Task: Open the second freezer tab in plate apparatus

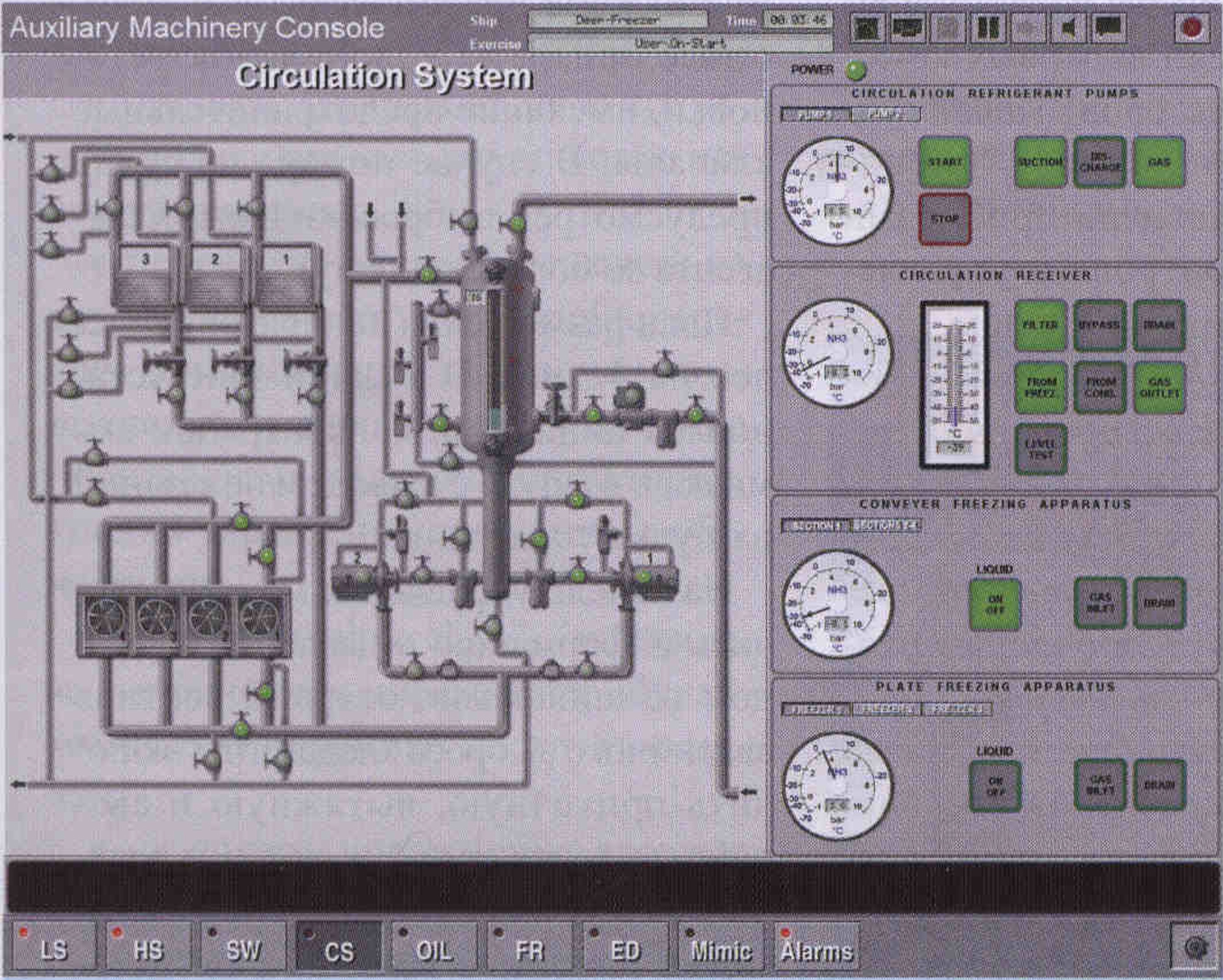Action: point(887,709)
